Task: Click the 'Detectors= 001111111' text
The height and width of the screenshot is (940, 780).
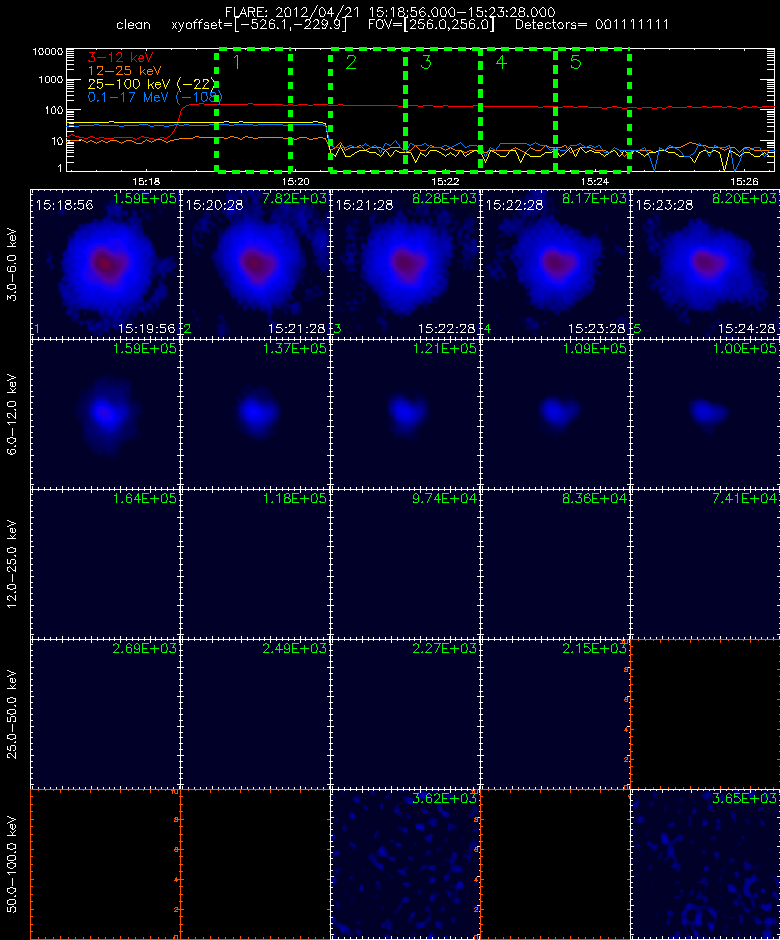Action: coord(592,25)
